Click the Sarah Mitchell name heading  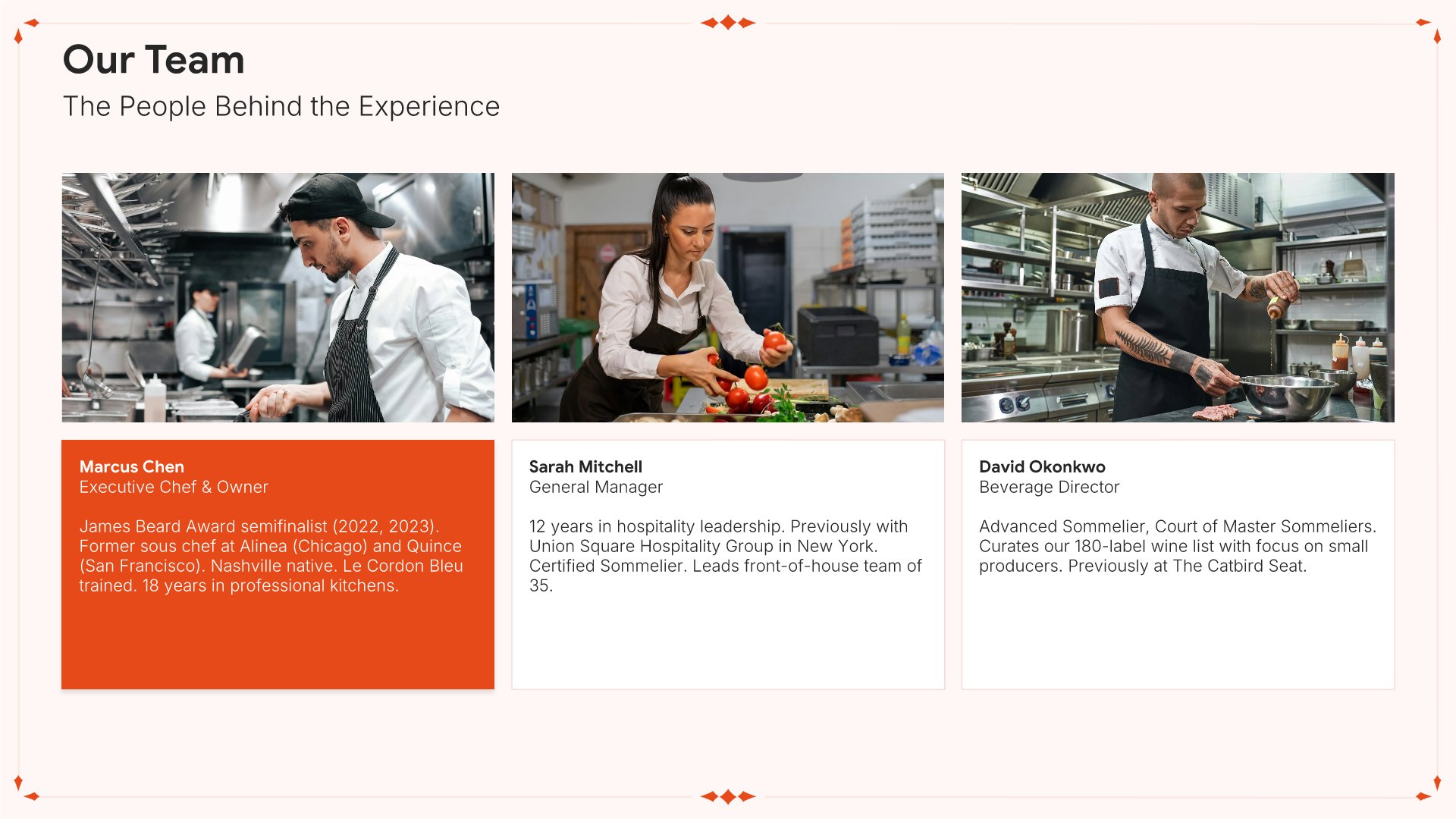585,466
